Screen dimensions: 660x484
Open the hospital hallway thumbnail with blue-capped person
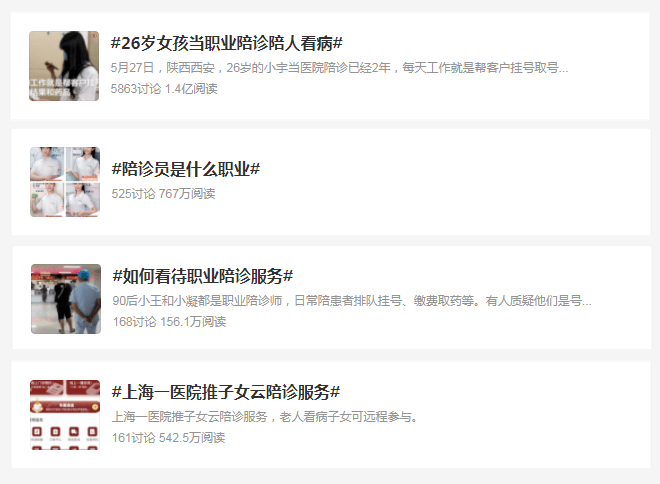click(66, 299)
